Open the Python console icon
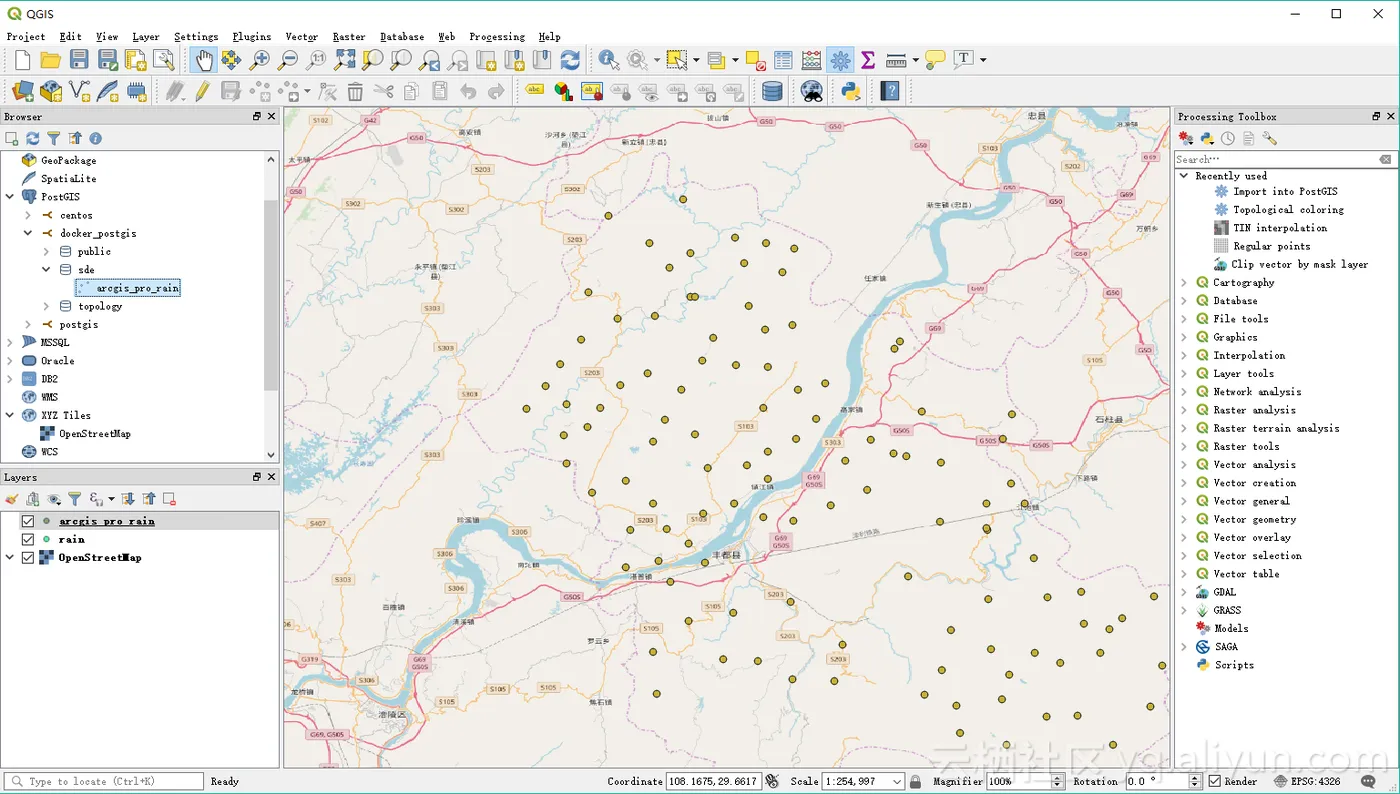1400x794 pixels. pos(851,92)
